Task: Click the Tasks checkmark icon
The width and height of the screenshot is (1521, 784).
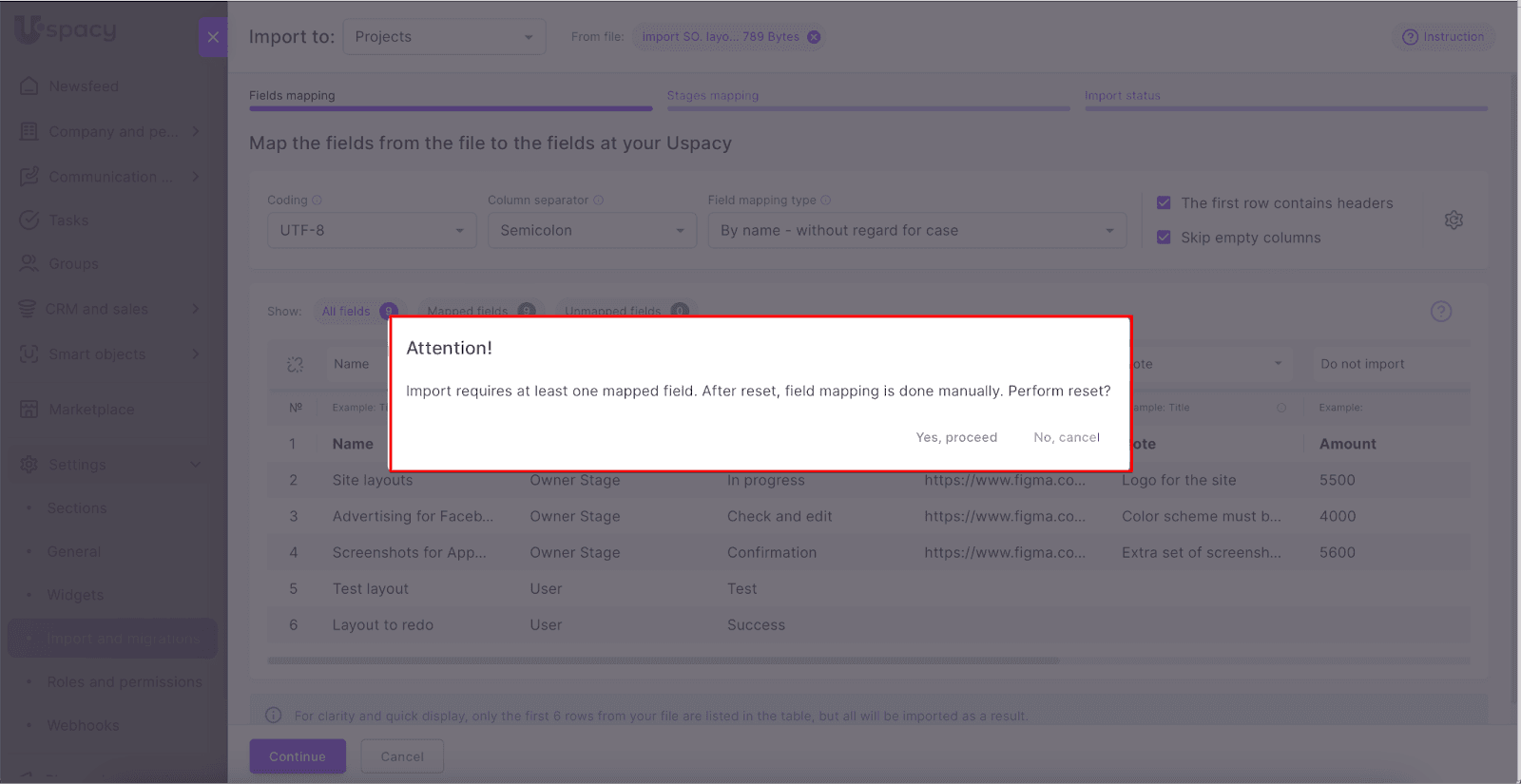Action: point(29,220)
